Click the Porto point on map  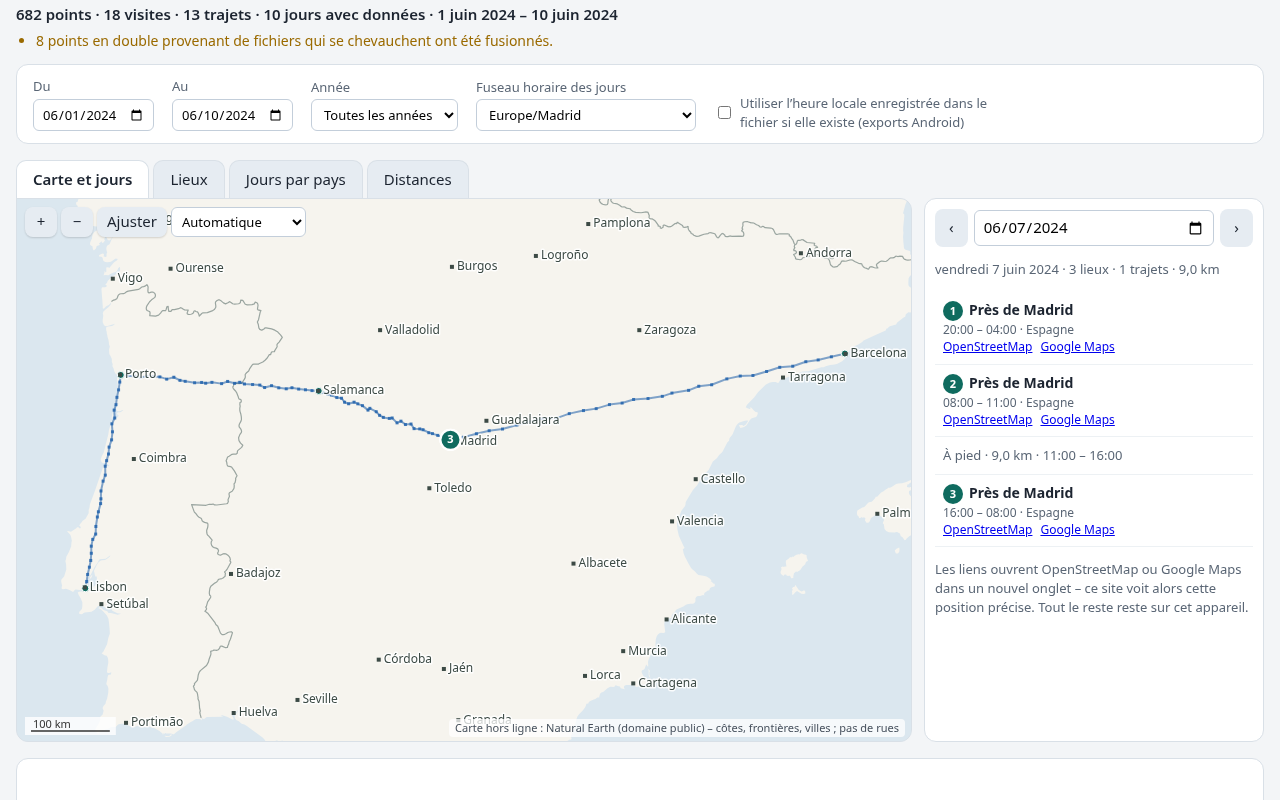(x=120, y=375)
